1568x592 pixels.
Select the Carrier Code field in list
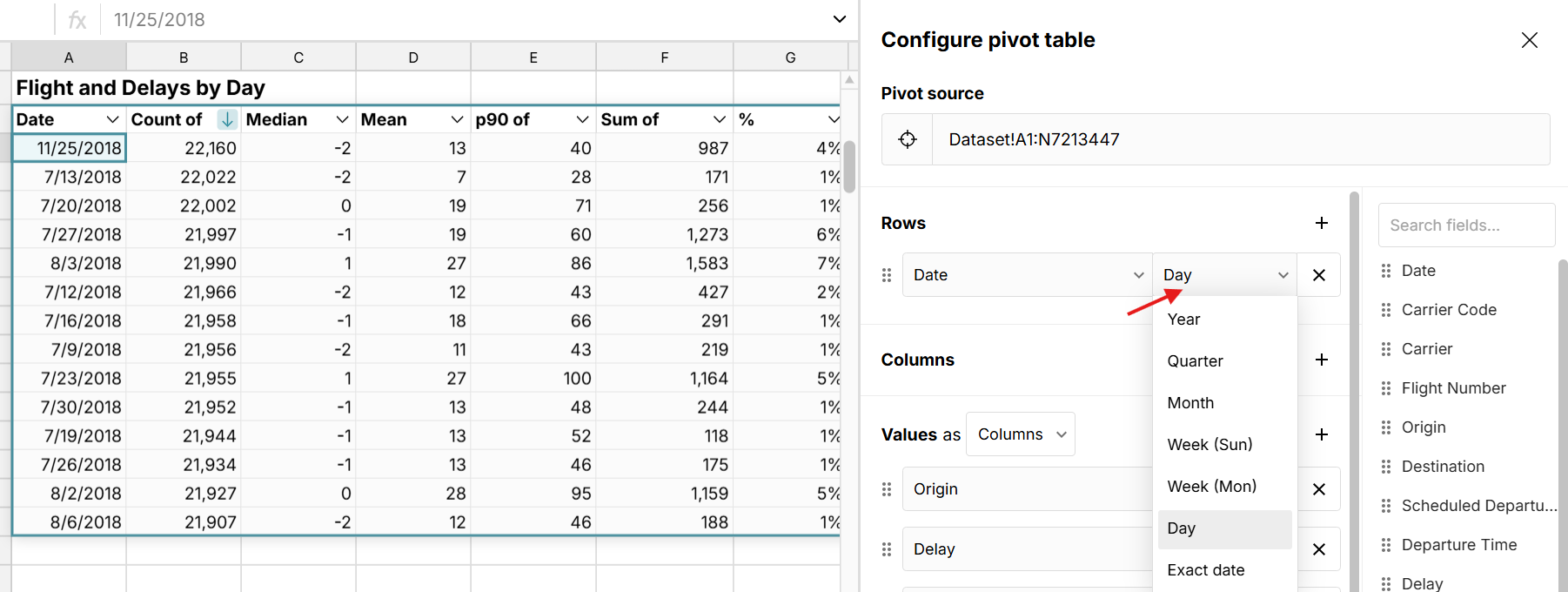tap(1449, 310)
